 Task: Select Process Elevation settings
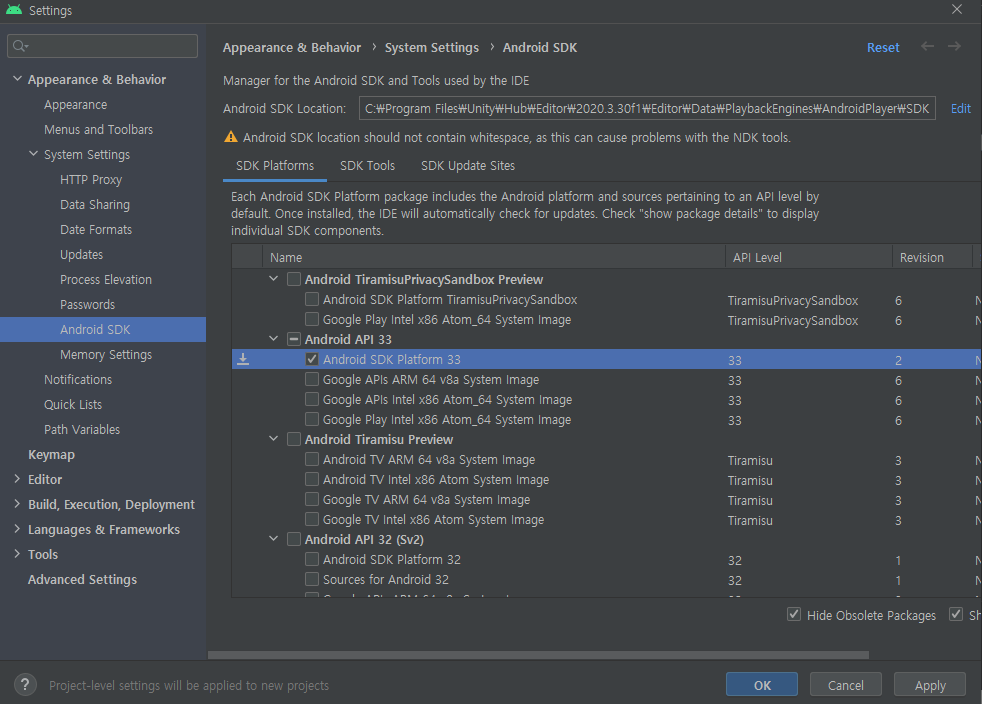click(106, 280)
